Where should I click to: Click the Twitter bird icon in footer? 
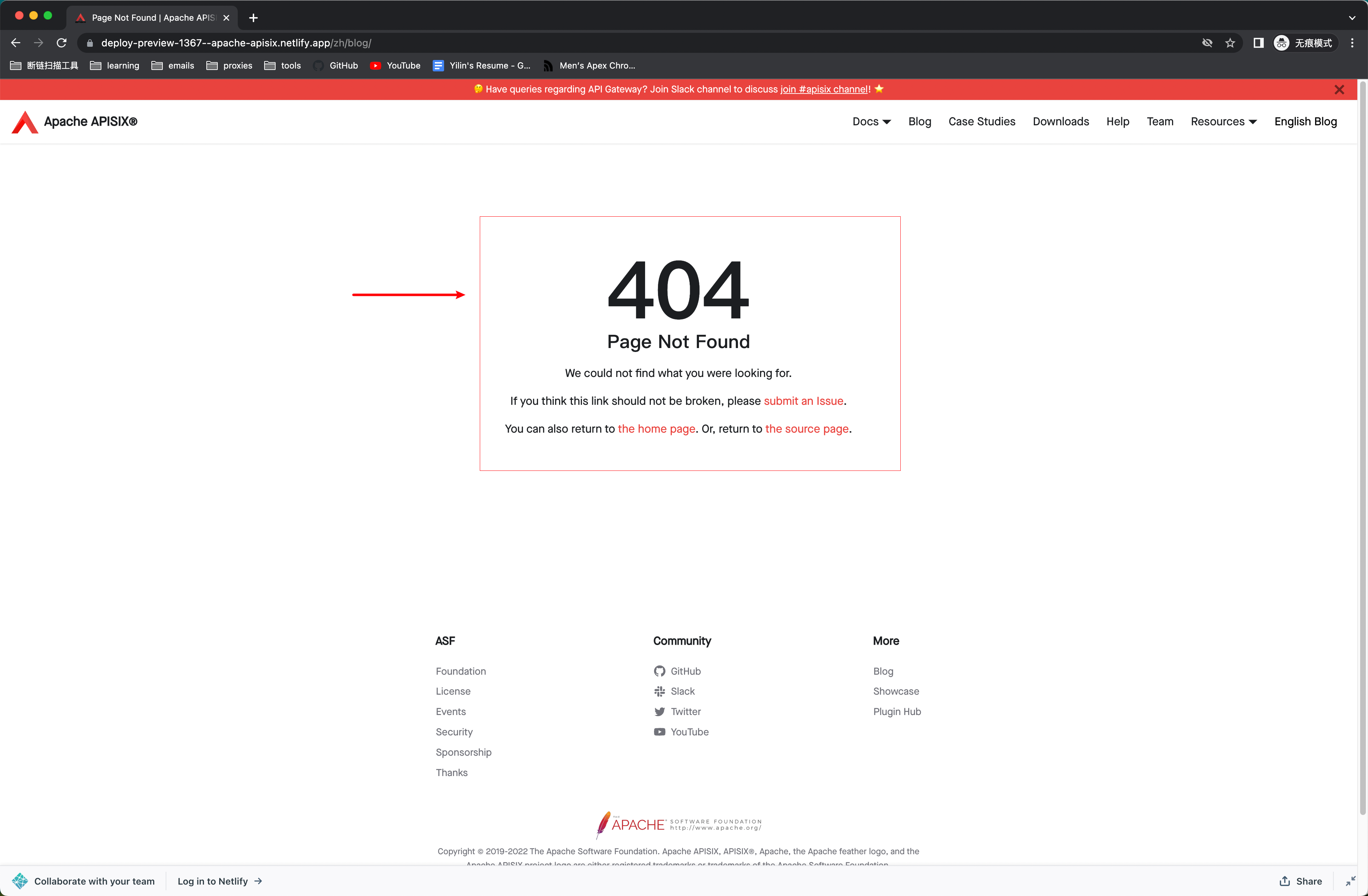tap(659, 712)
